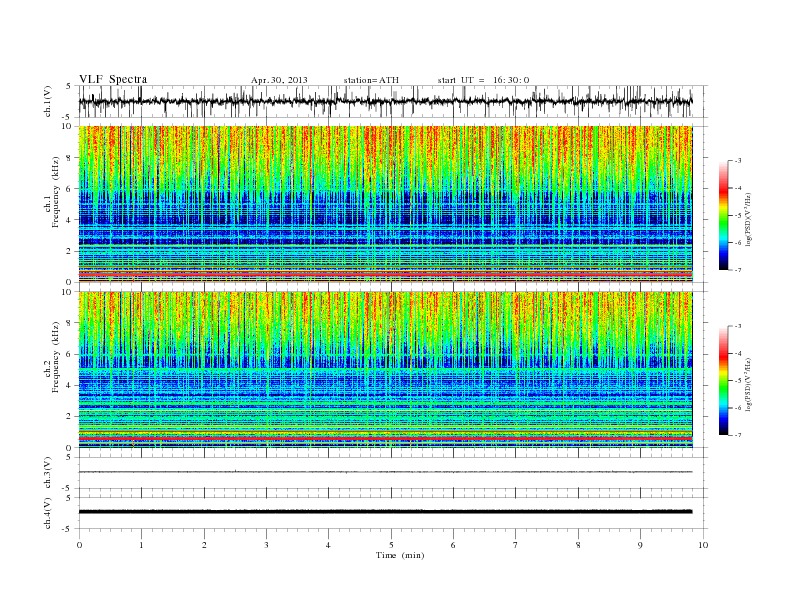Click the ch.4 thick waveform trace
792x612 pixels.
coord(385,512)
